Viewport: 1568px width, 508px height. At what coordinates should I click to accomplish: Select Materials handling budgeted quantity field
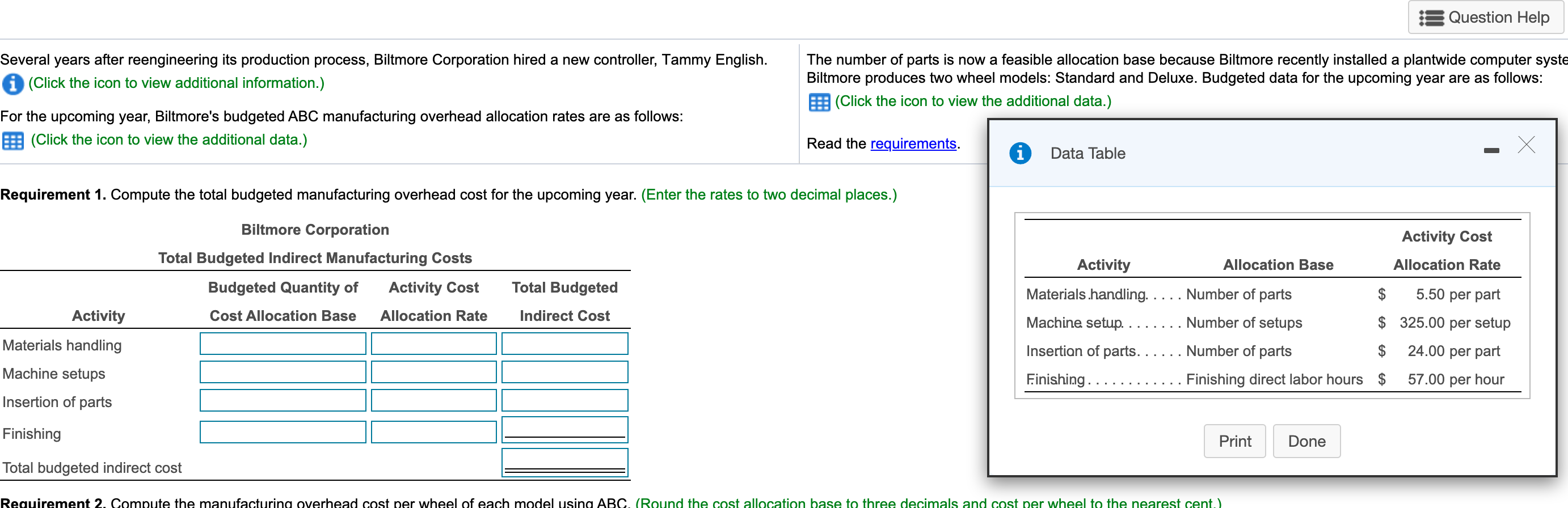pos(283,344)
